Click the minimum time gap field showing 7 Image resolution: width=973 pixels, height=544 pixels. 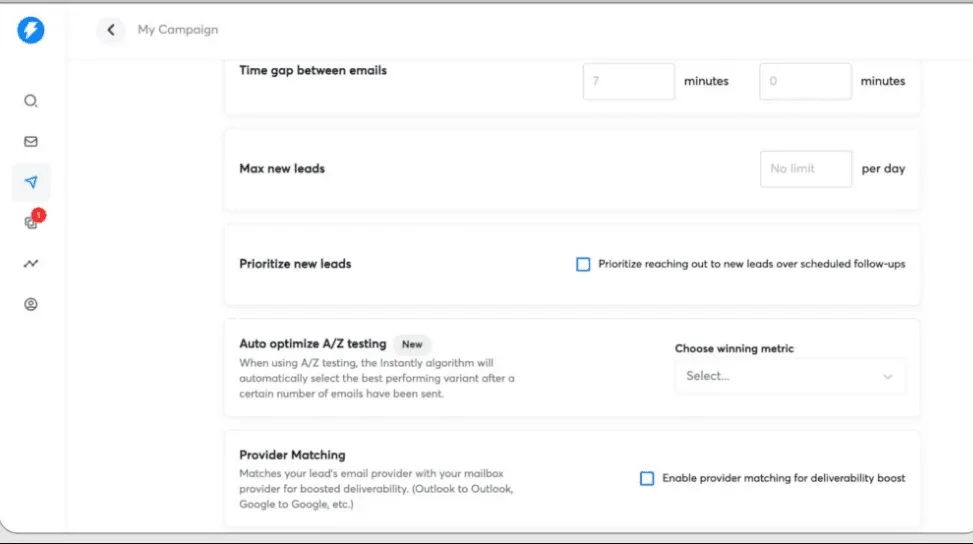coord(628,81)
